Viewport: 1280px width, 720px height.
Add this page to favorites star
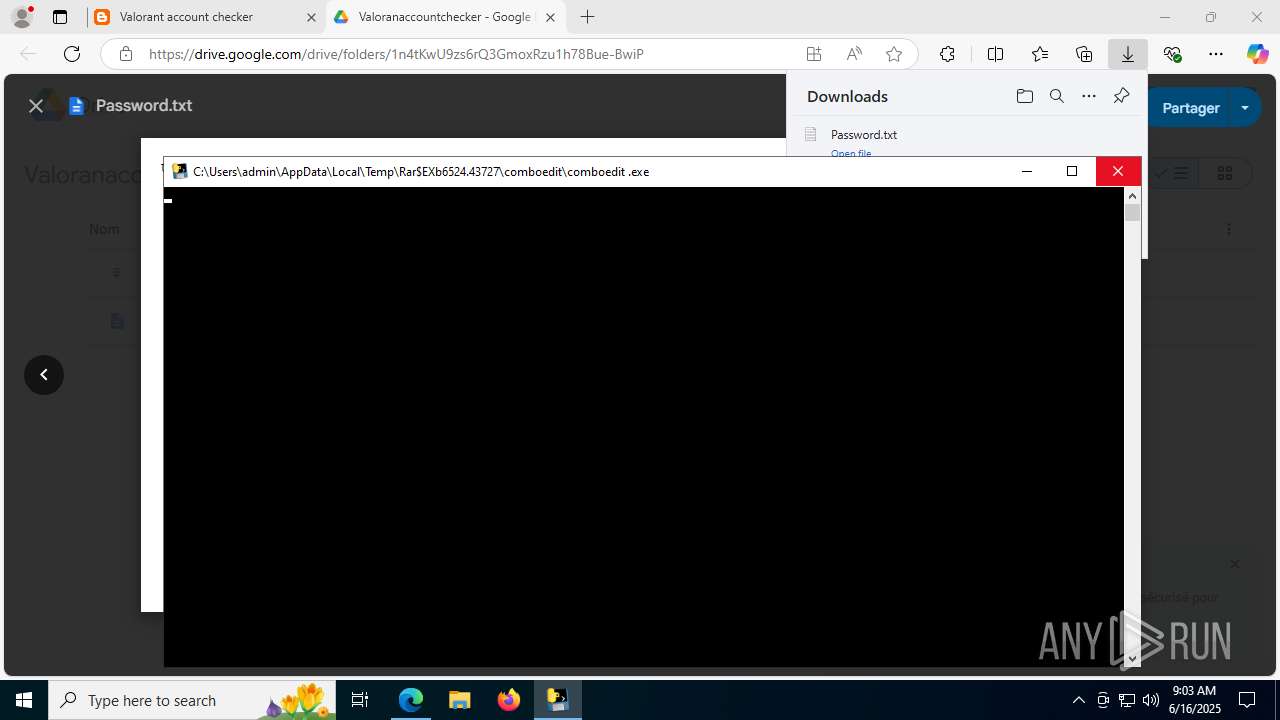point(894,54)
